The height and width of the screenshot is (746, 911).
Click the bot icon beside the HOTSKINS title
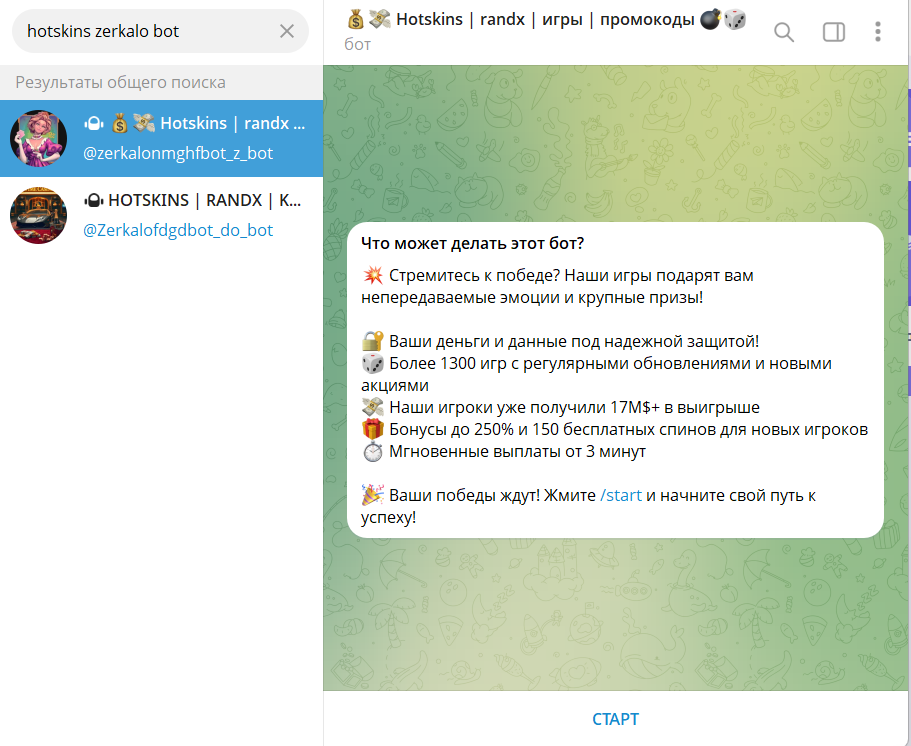tap(93, 200)
